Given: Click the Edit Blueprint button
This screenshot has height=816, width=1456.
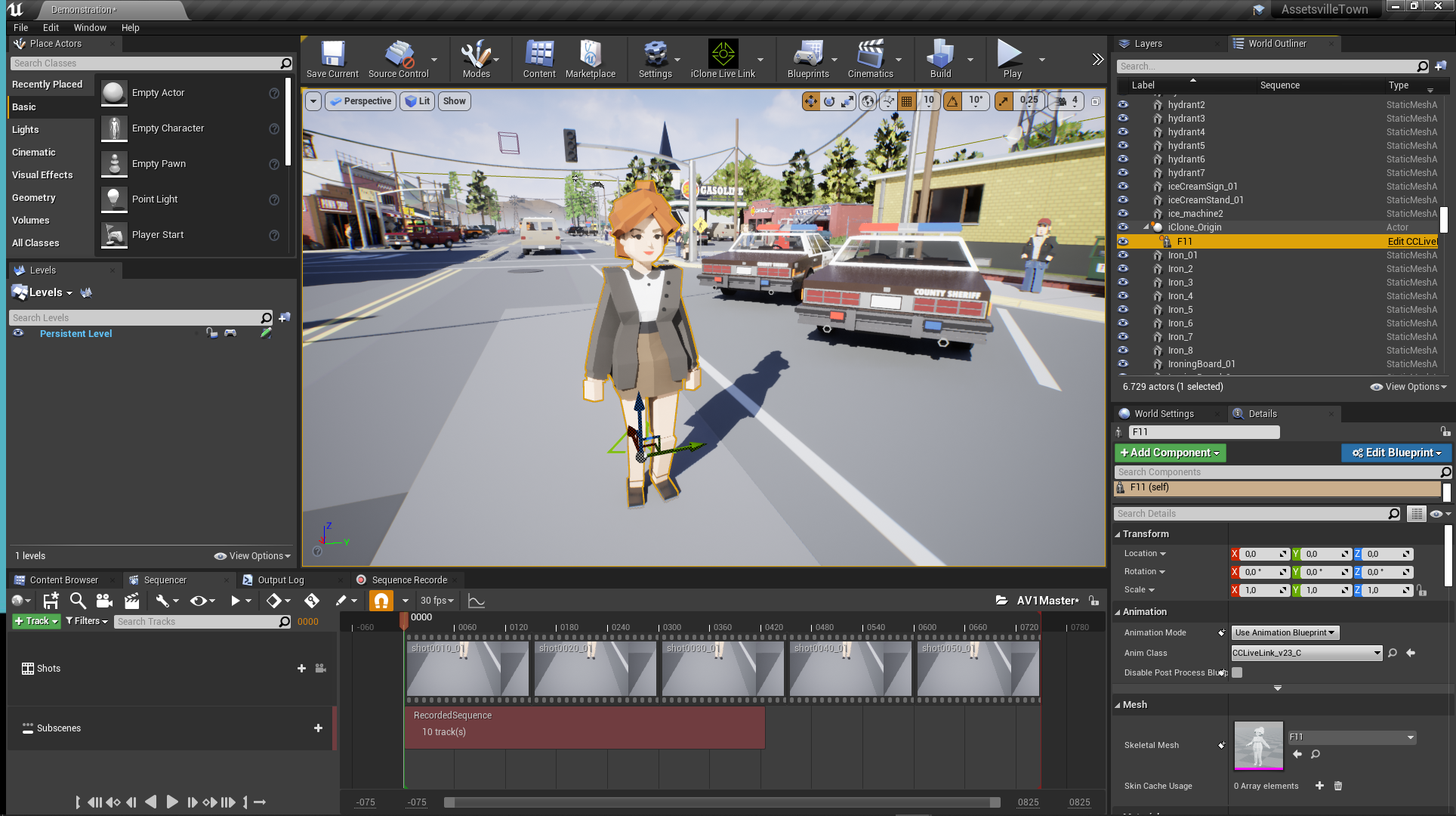Looking at the screenshot, I should pyautogui.click(x=1396, y=453).
